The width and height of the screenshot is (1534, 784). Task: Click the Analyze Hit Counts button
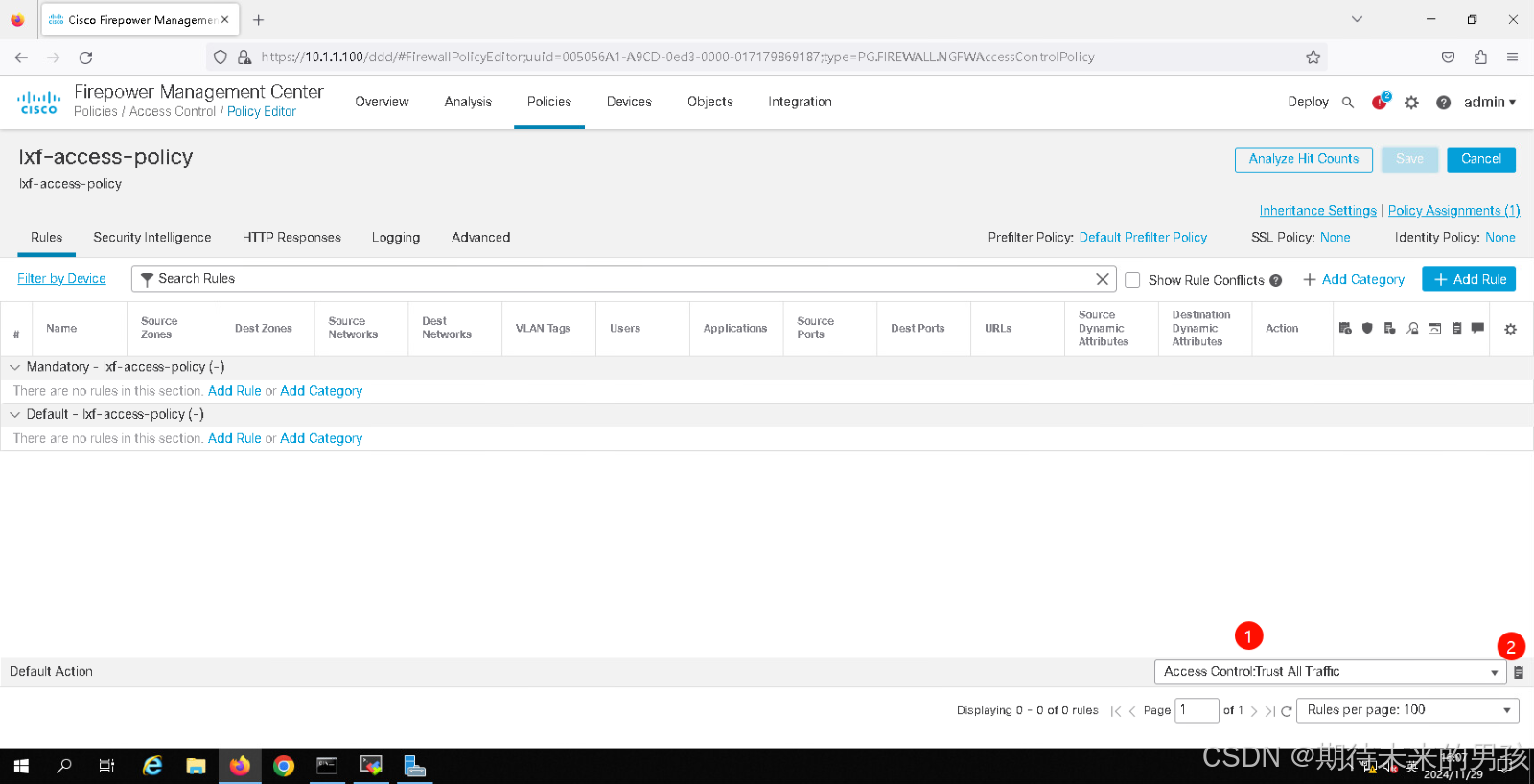point(1304,159)
